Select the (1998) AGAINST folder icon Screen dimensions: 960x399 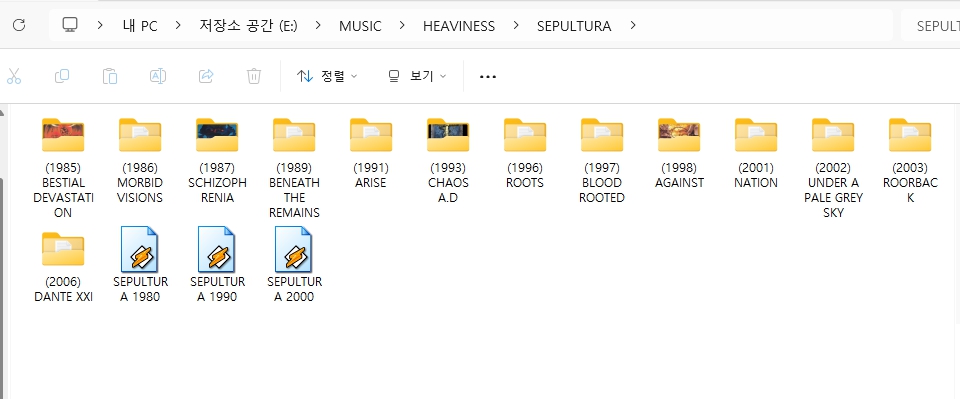[x=680, y=135]
